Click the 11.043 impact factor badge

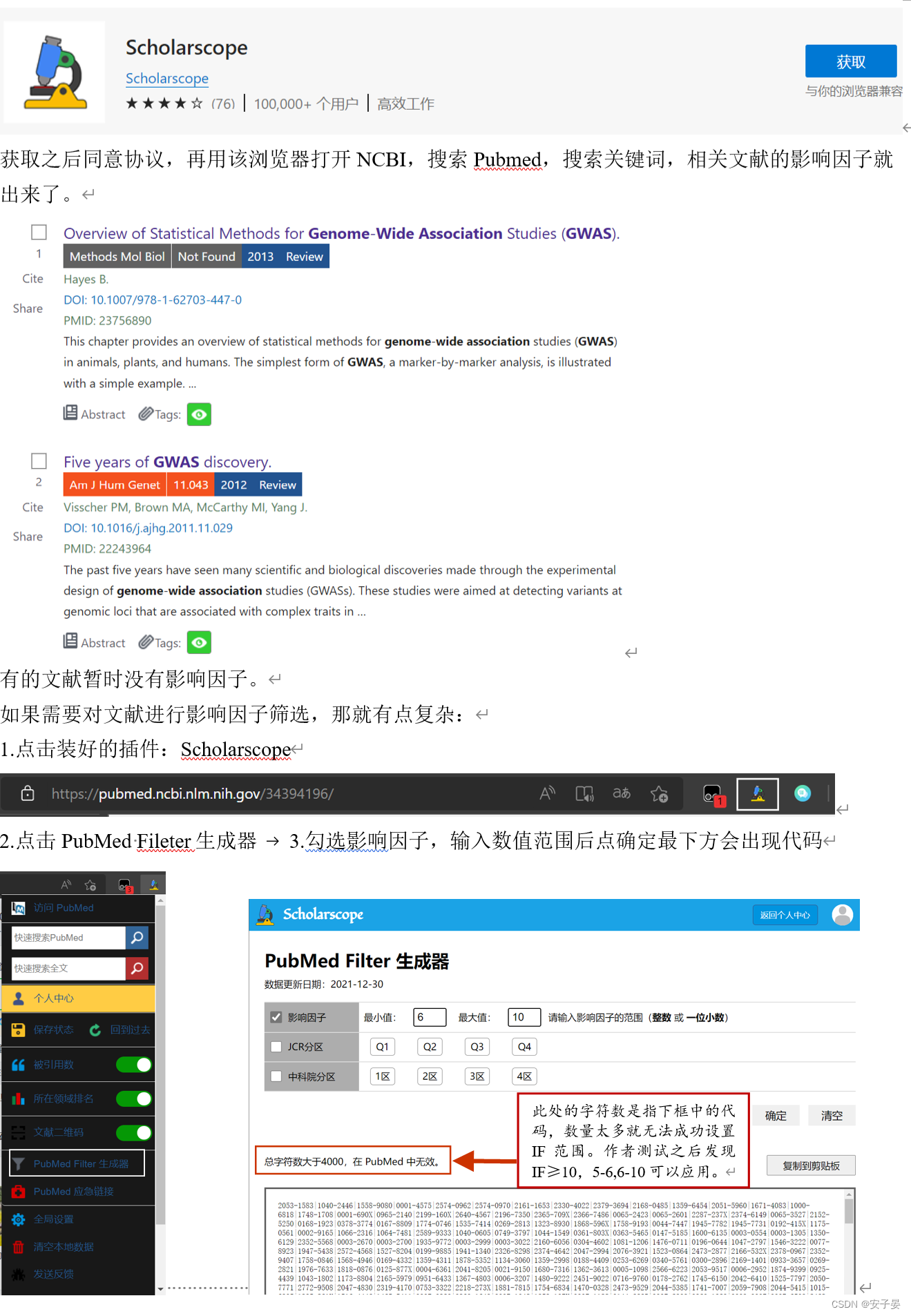point(191,485)
